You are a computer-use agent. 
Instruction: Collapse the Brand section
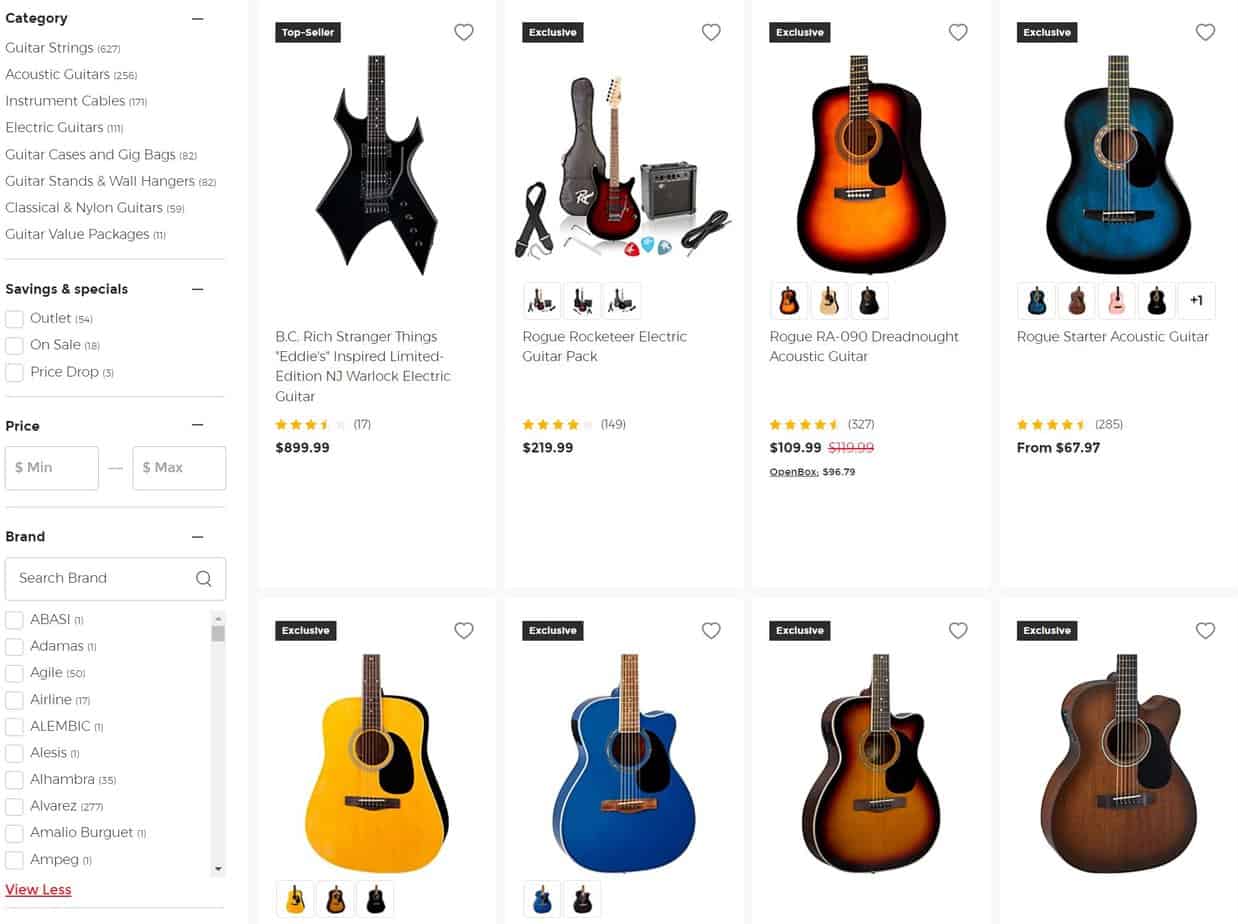point(197,536)
